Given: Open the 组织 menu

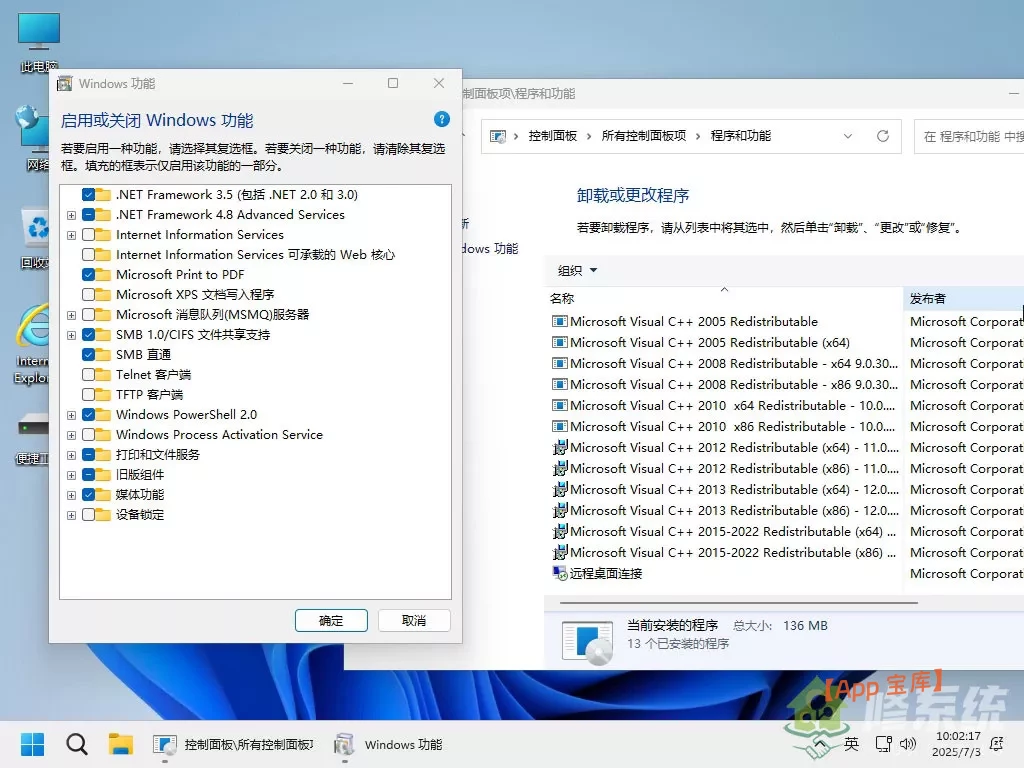Looking at the screenshot, I should pyautogui.click(x=577, y=270).
